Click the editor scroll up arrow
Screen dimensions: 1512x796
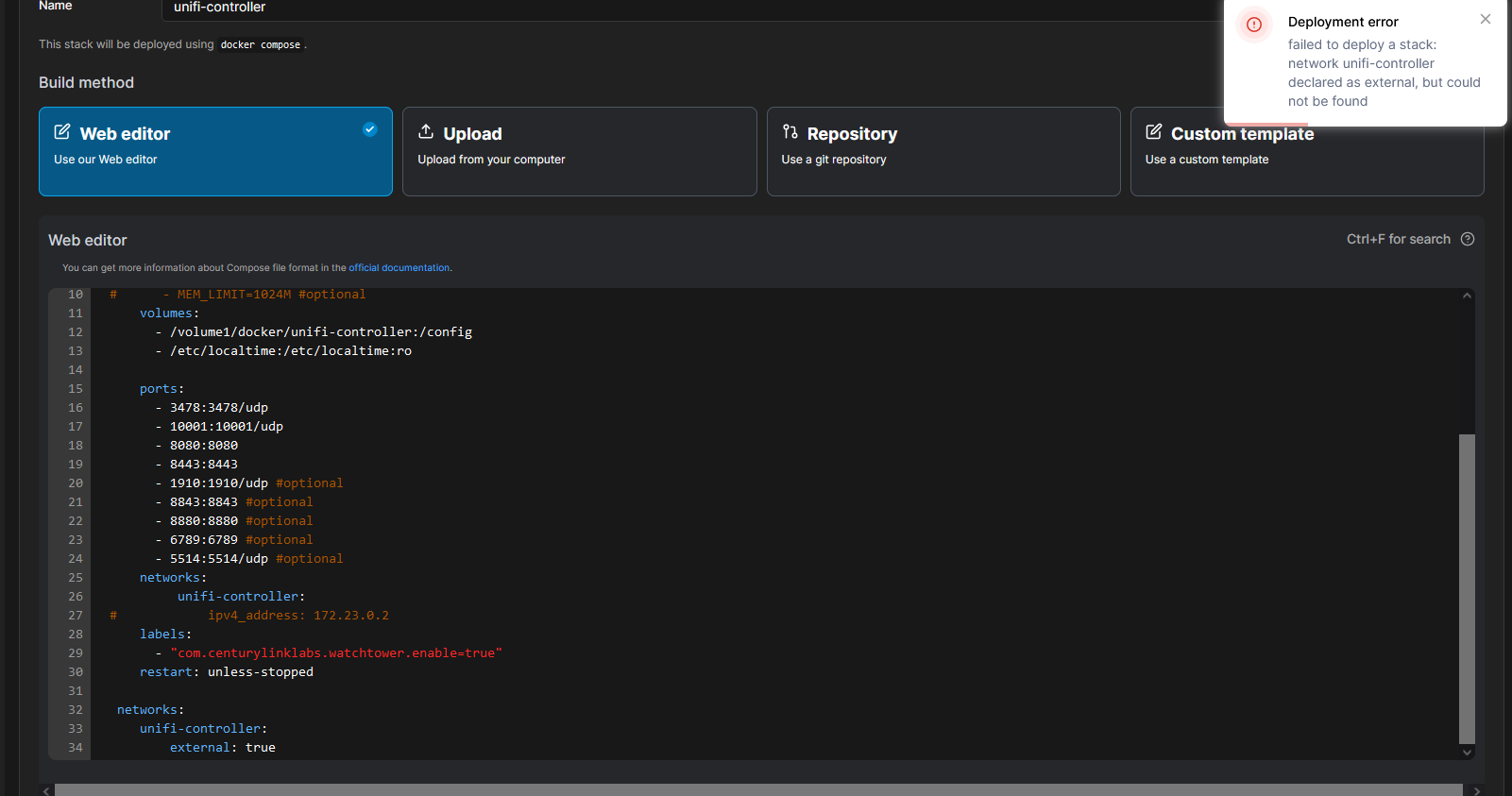[x=1467, y=296]
